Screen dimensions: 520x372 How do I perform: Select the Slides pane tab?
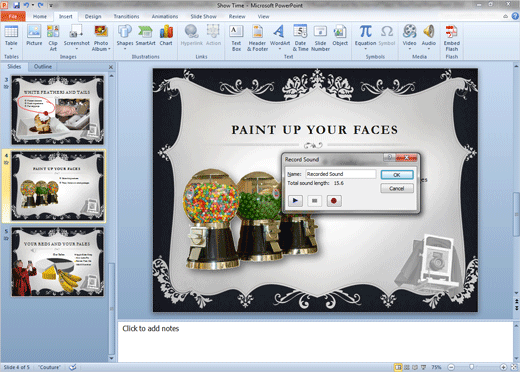coord(14,67)
